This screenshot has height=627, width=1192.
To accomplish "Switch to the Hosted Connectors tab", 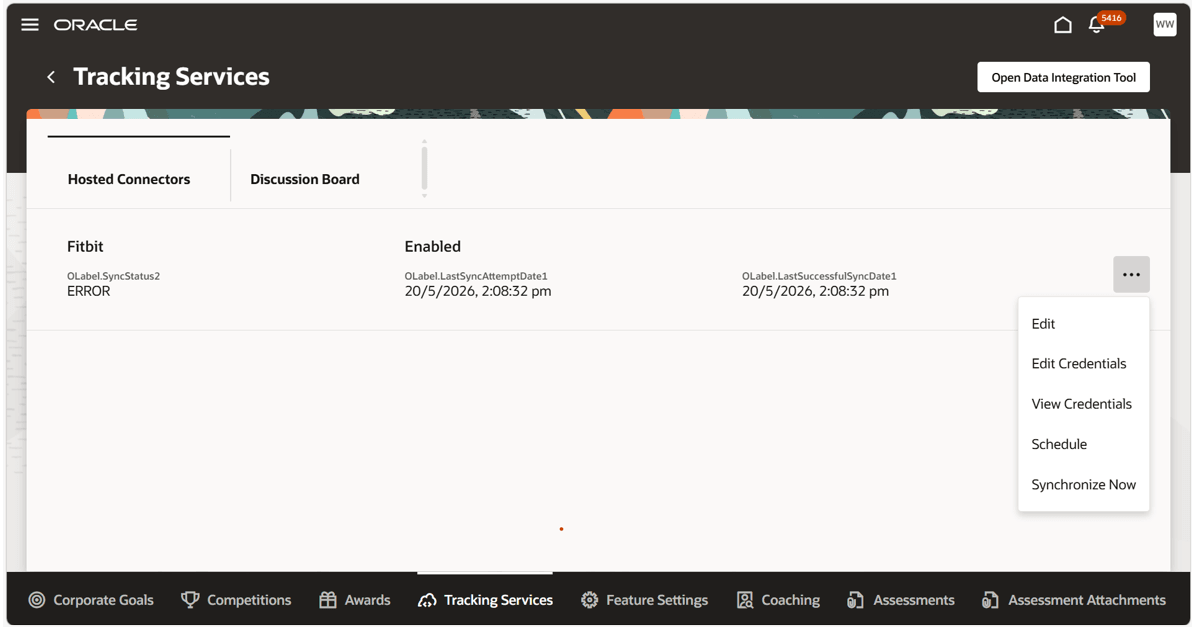I will coord(129,179).
